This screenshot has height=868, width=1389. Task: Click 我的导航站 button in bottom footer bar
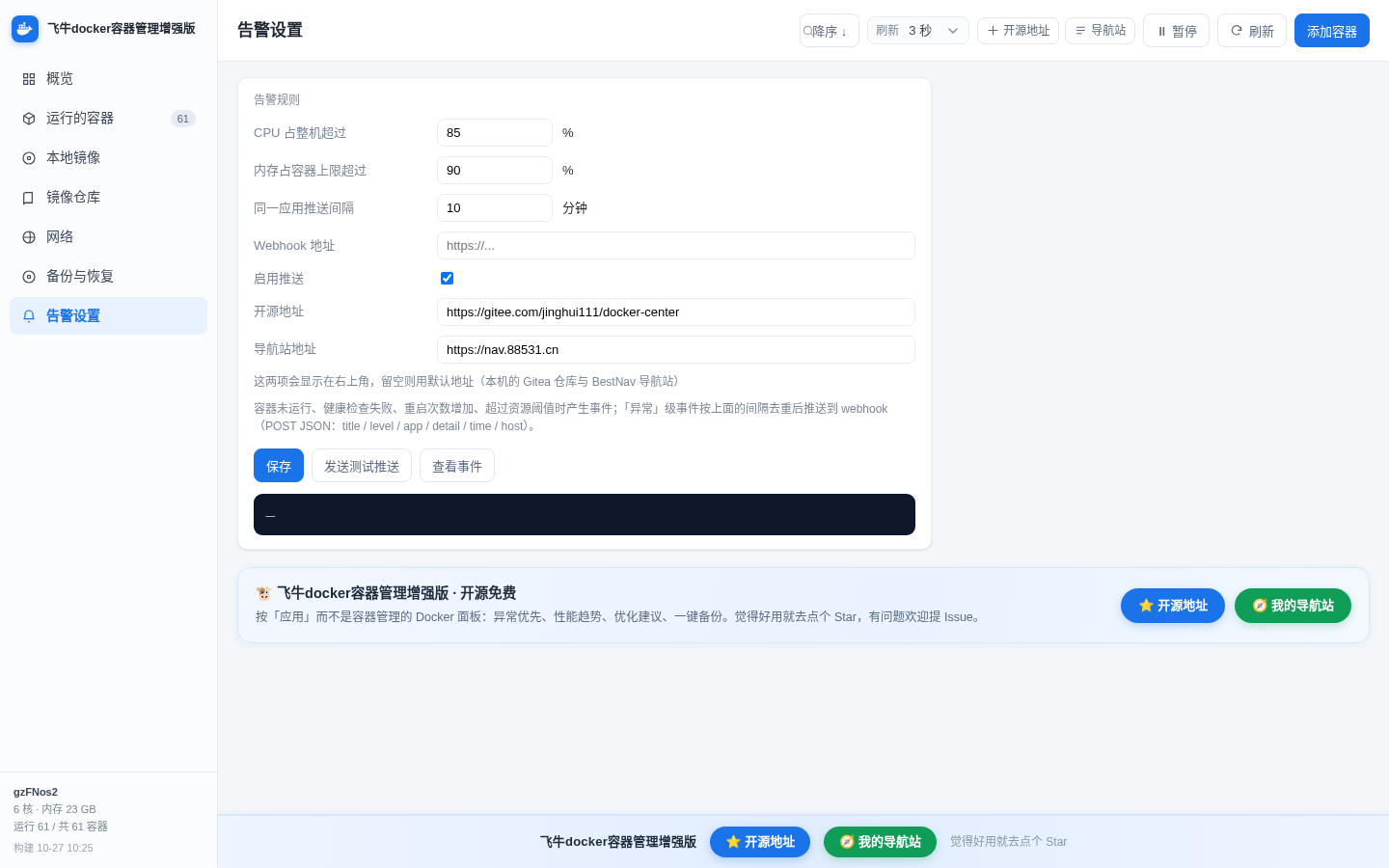coord(880,842)
